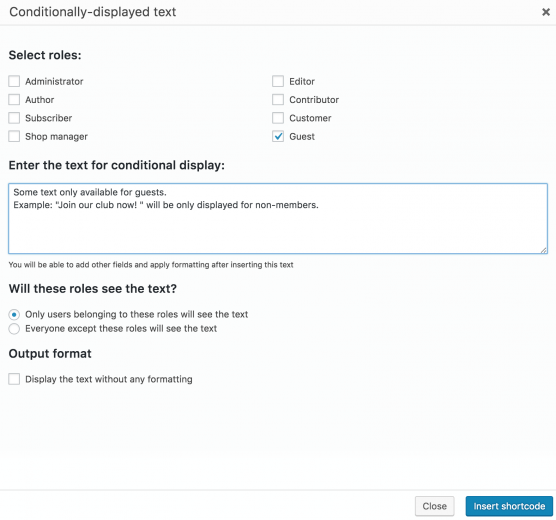
Task: Enable the Customer role checkbox
Action: (x=278, y=118)
